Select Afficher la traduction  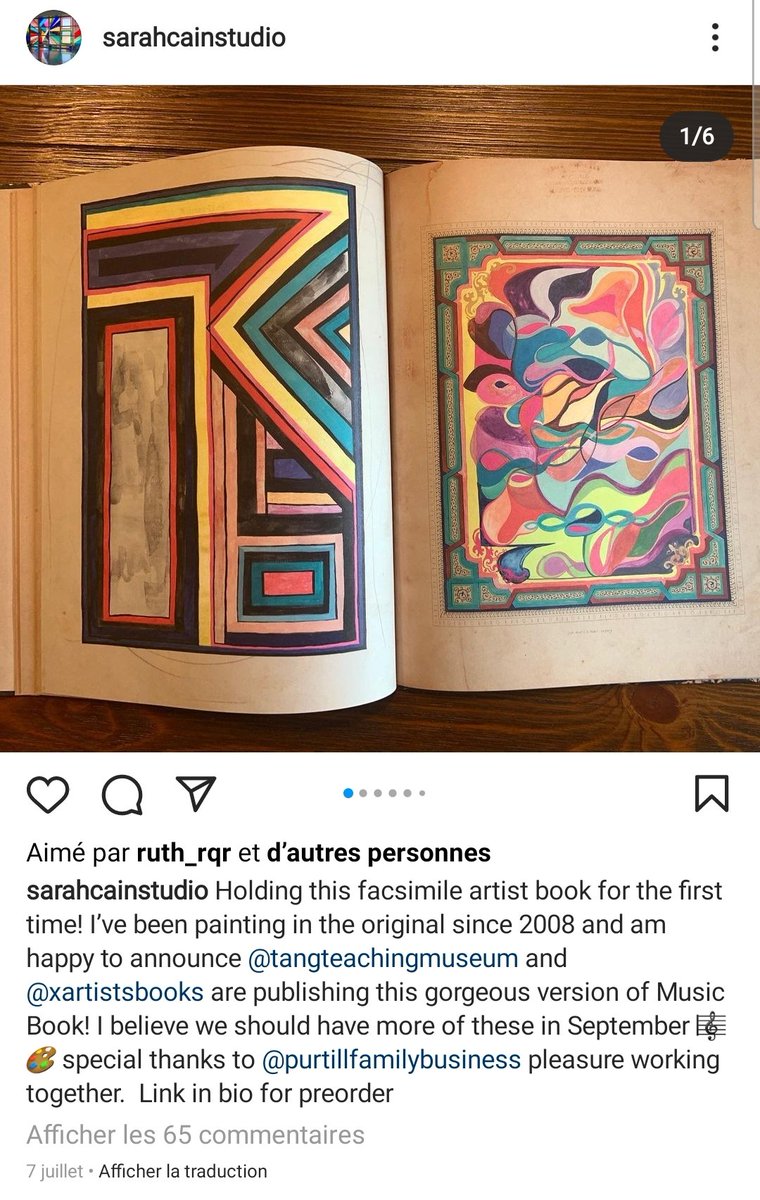[x=183, y=1171]
